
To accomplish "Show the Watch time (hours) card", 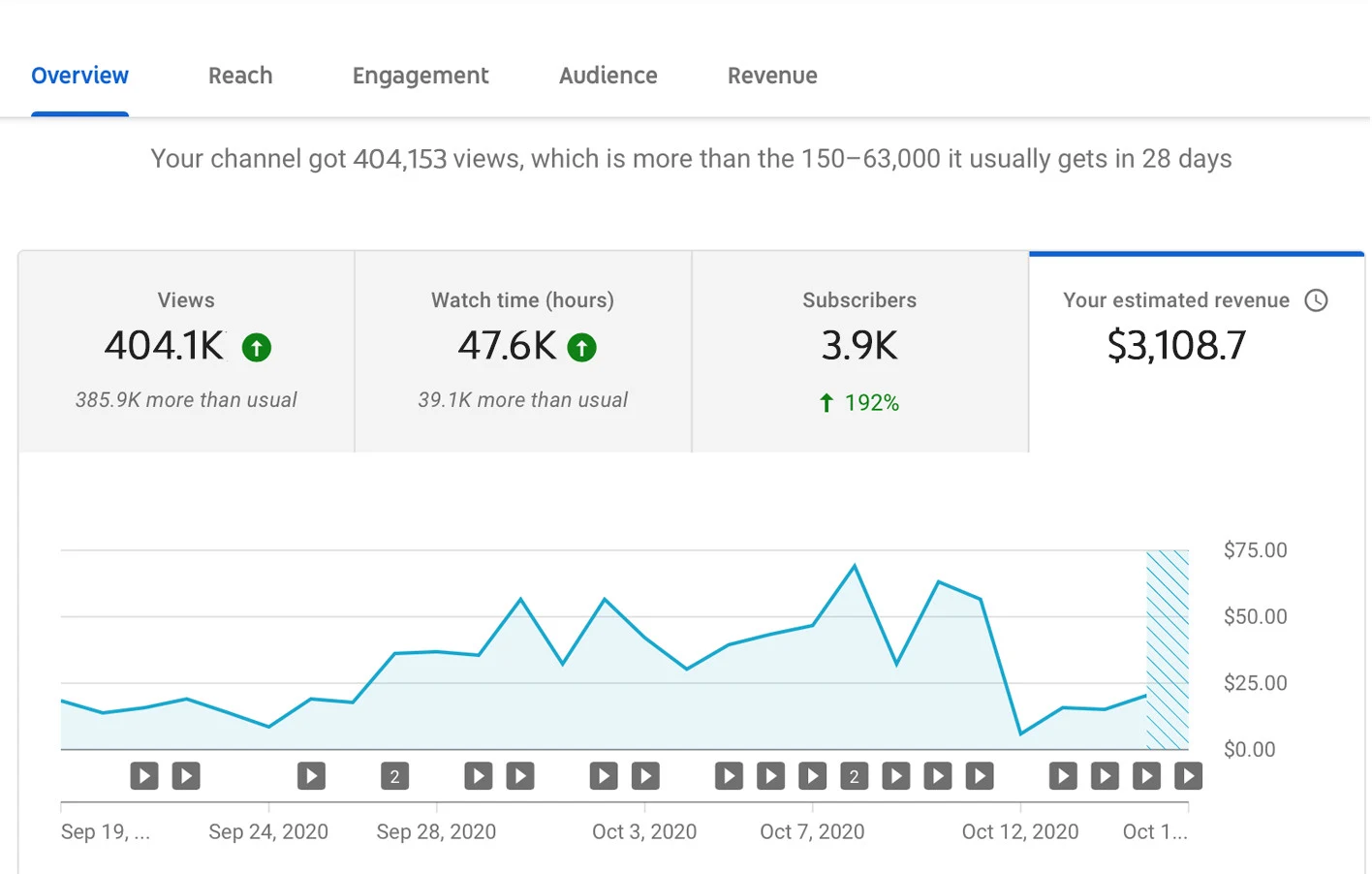I will point(522,351).
